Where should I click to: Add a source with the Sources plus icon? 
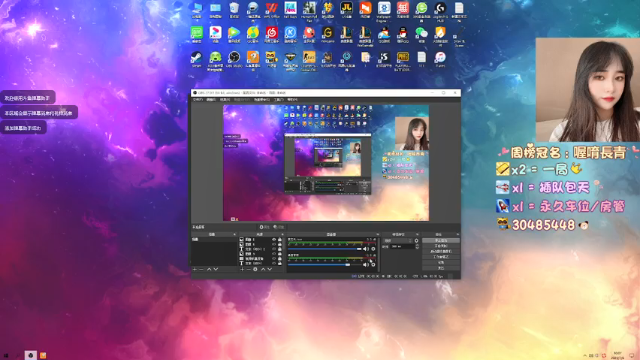tap(242, 269)
